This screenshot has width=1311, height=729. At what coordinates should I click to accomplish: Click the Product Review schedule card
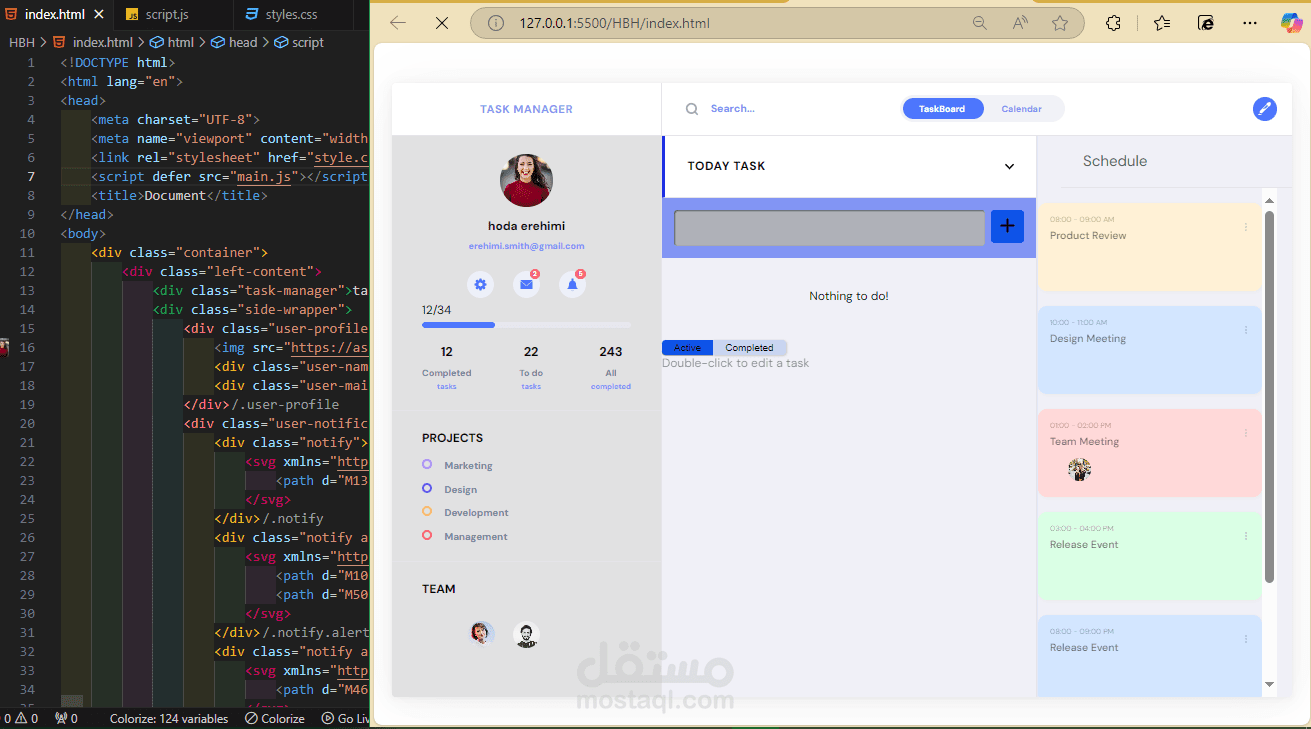(x=1150, y=247)
